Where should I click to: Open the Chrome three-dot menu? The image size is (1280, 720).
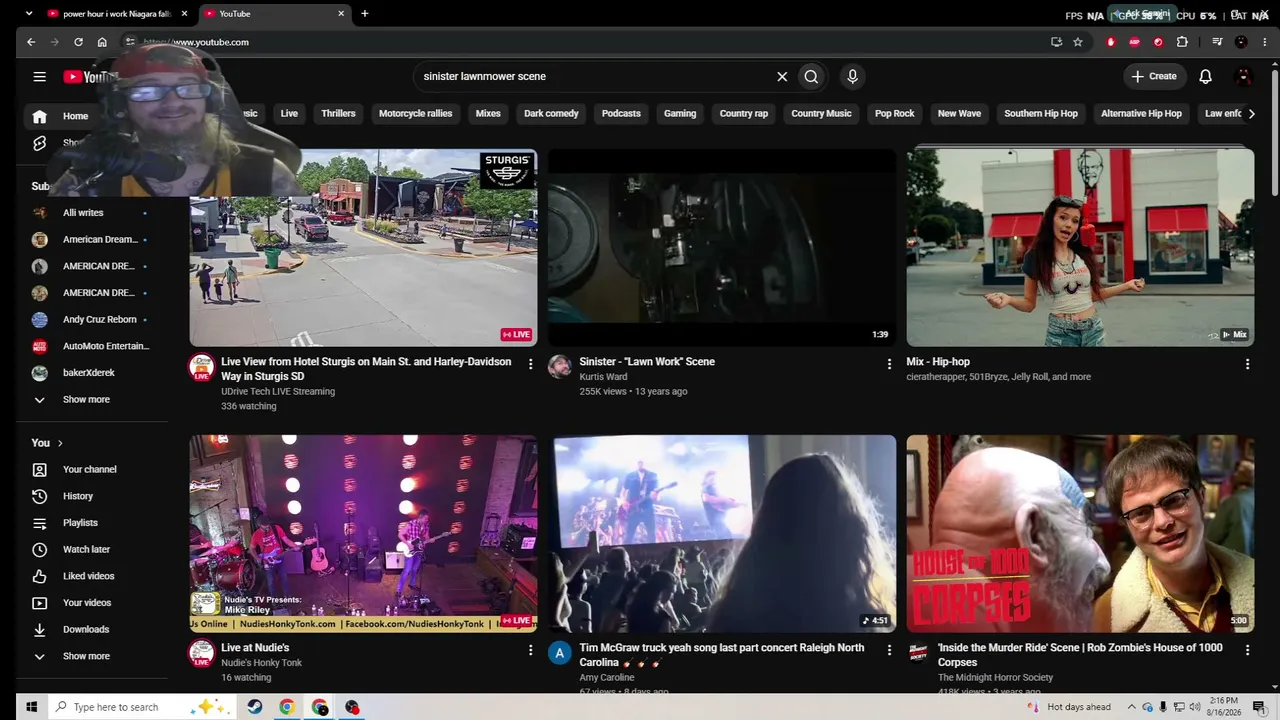(x=1265, y=42)
